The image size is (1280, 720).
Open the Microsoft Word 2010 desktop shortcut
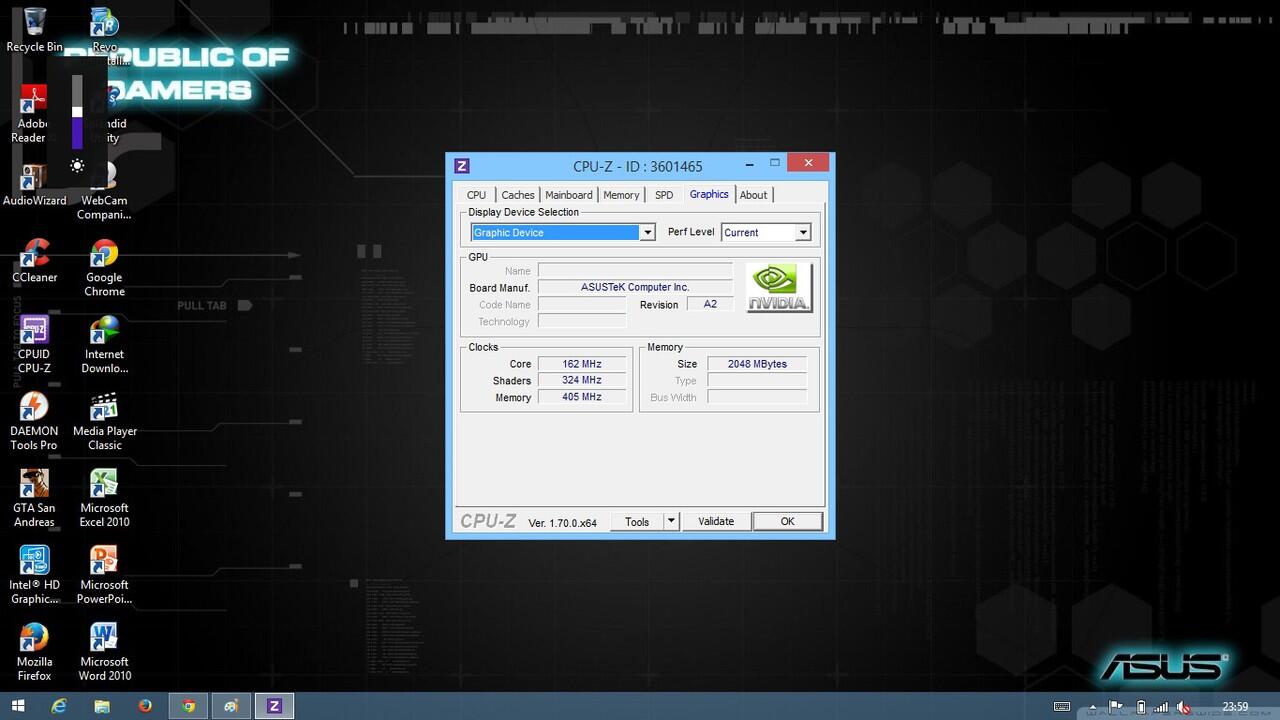[x=104, y=653]
